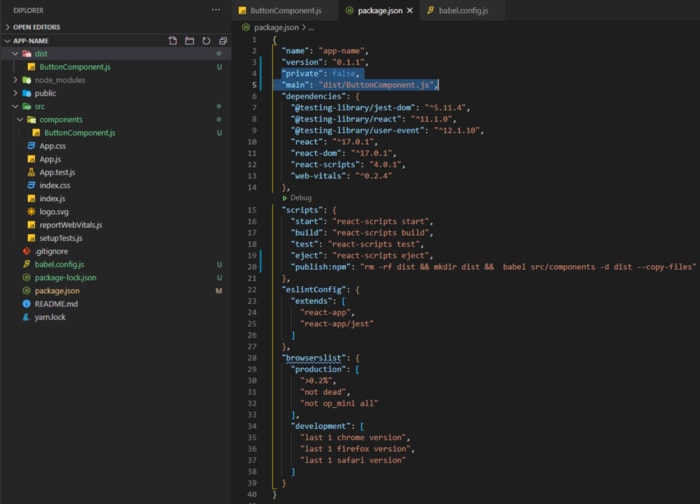The width and height of the screenshot is (700, 504).
Task: Click the public folder icon
Action: 27,93
